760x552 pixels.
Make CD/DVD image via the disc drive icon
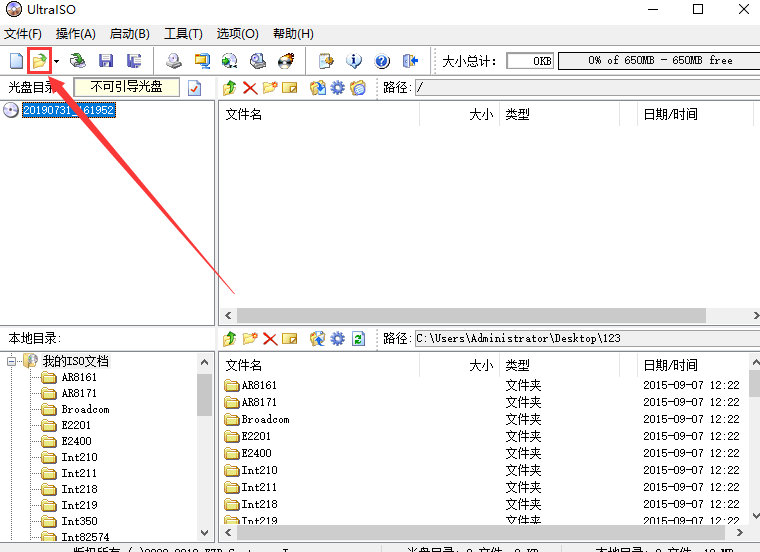pos(174,61)
